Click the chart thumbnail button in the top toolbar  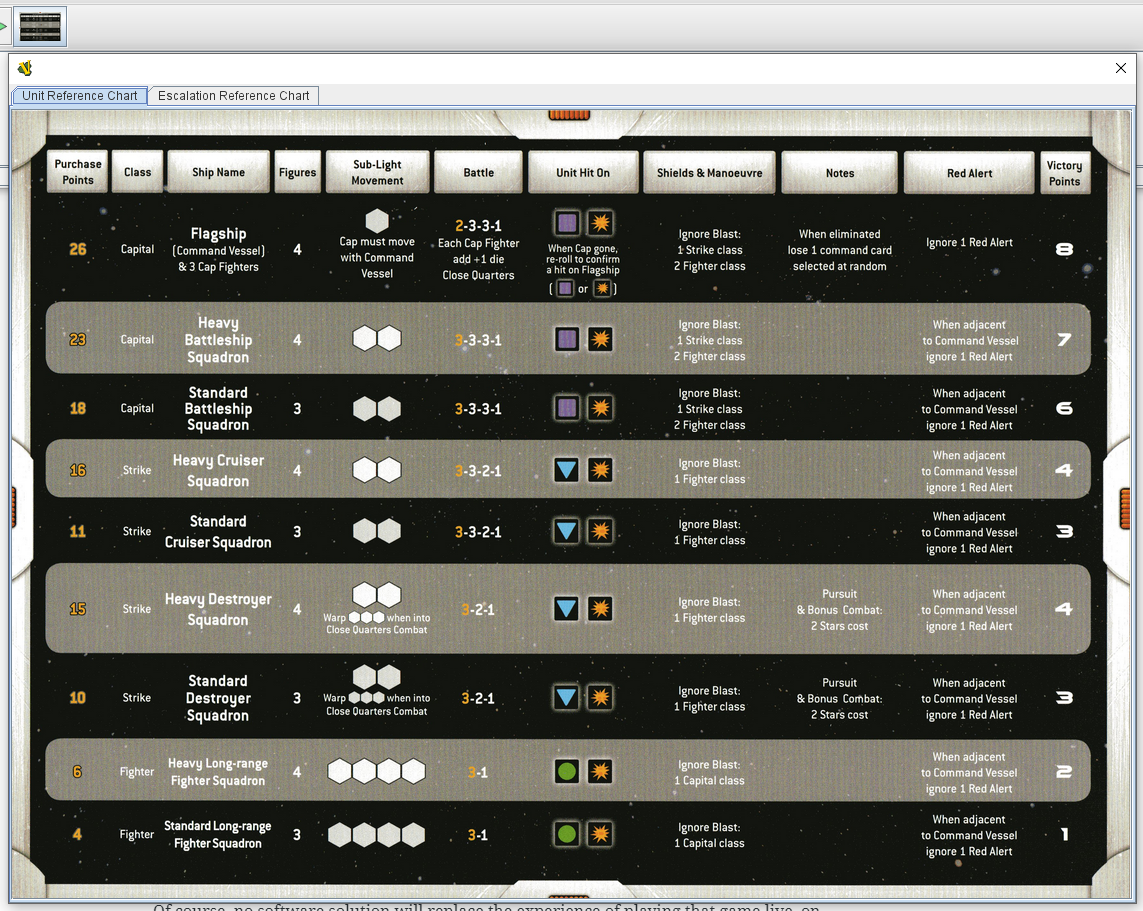tap(40, 26)
